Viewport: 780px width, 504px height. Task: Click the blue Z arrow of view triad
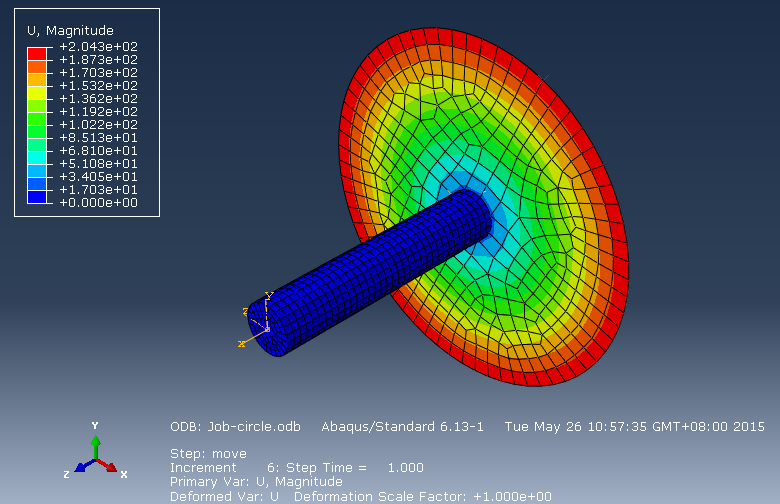(85, 465)
